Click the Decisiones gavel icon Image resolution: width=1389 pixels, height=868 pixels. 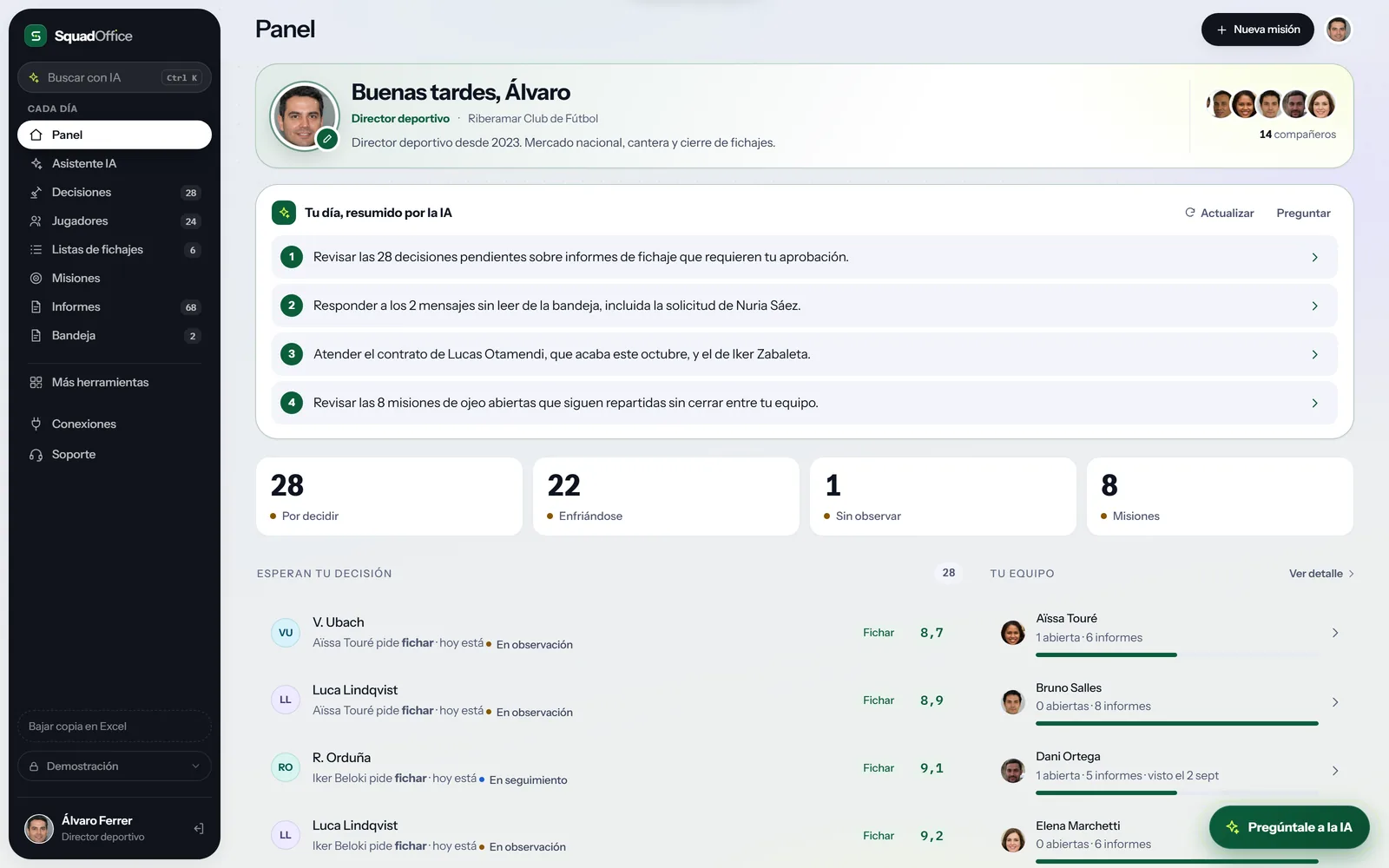coord(36,192)
